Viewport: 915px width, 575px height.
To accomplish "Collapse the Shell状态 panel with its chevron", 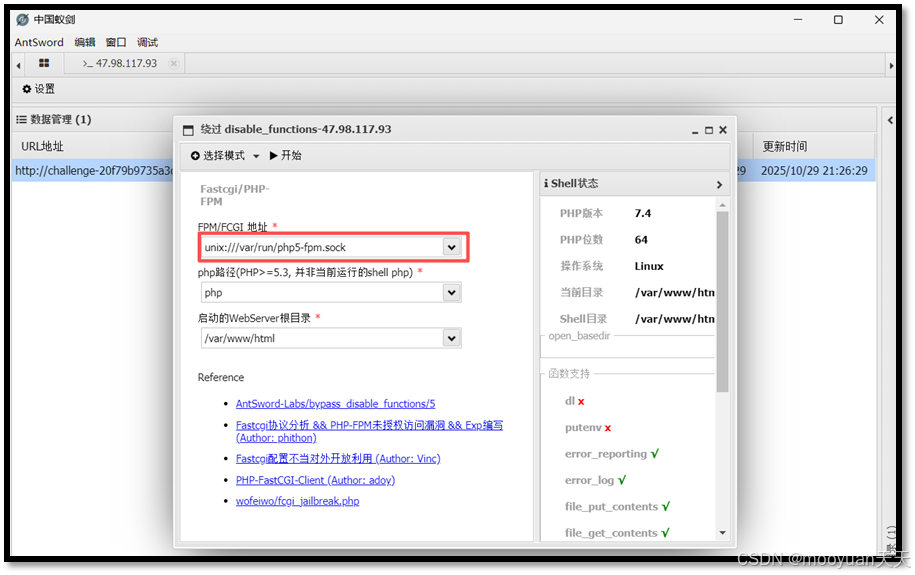I will pos(719,184).
